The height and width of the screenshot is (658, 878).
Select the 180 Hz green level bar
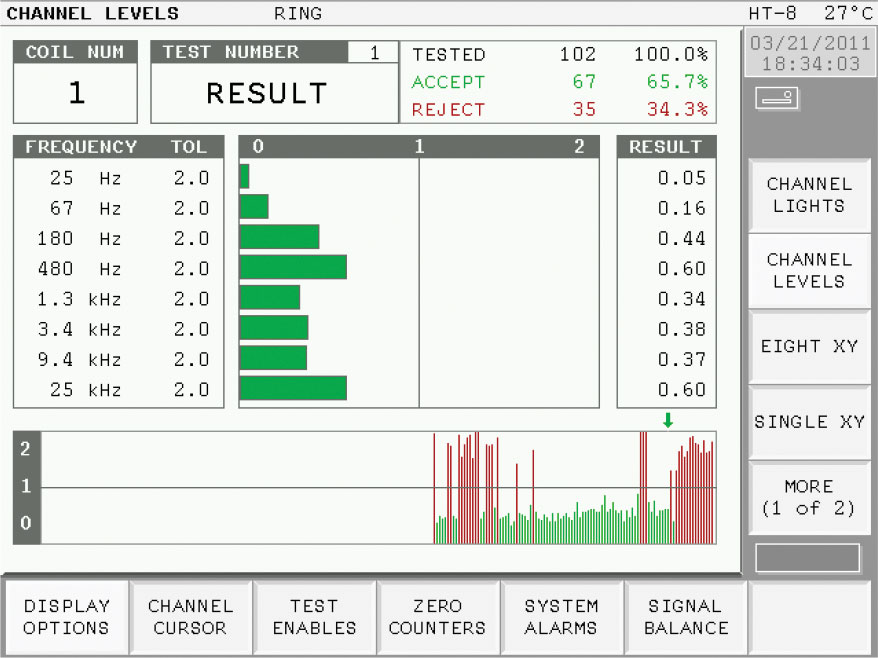click(x=279, y=237)
